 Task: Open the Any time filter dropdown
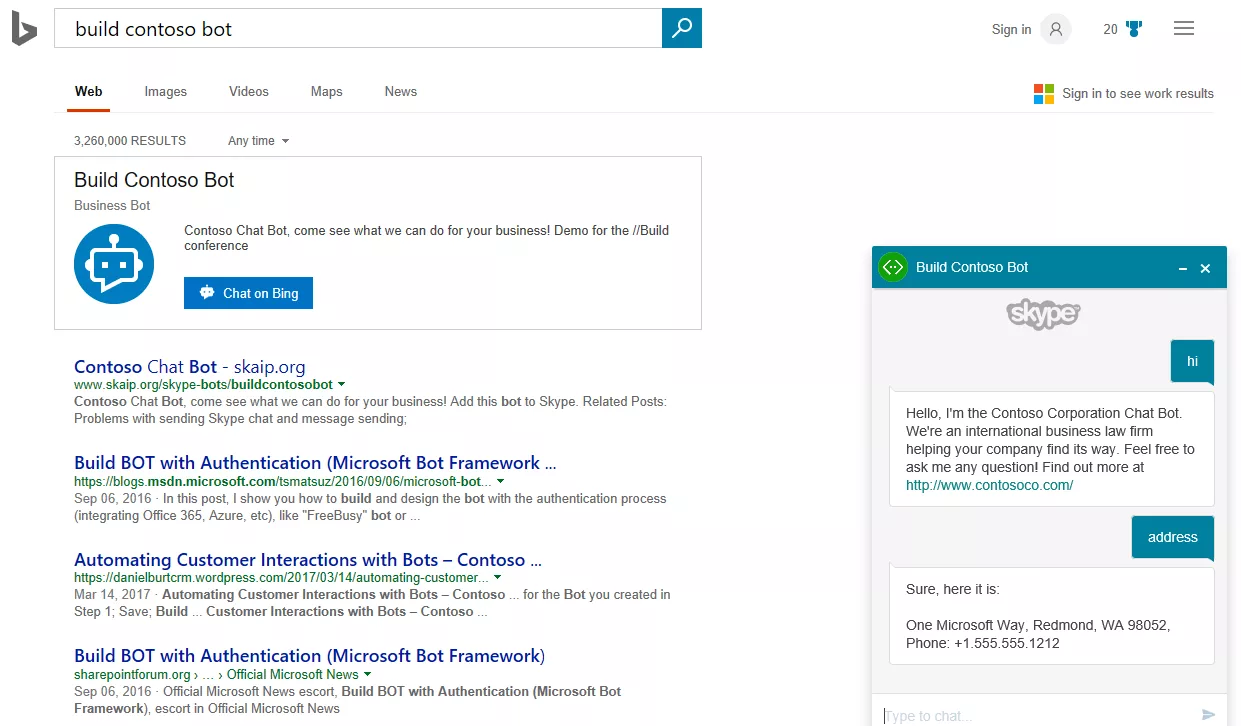258,141
